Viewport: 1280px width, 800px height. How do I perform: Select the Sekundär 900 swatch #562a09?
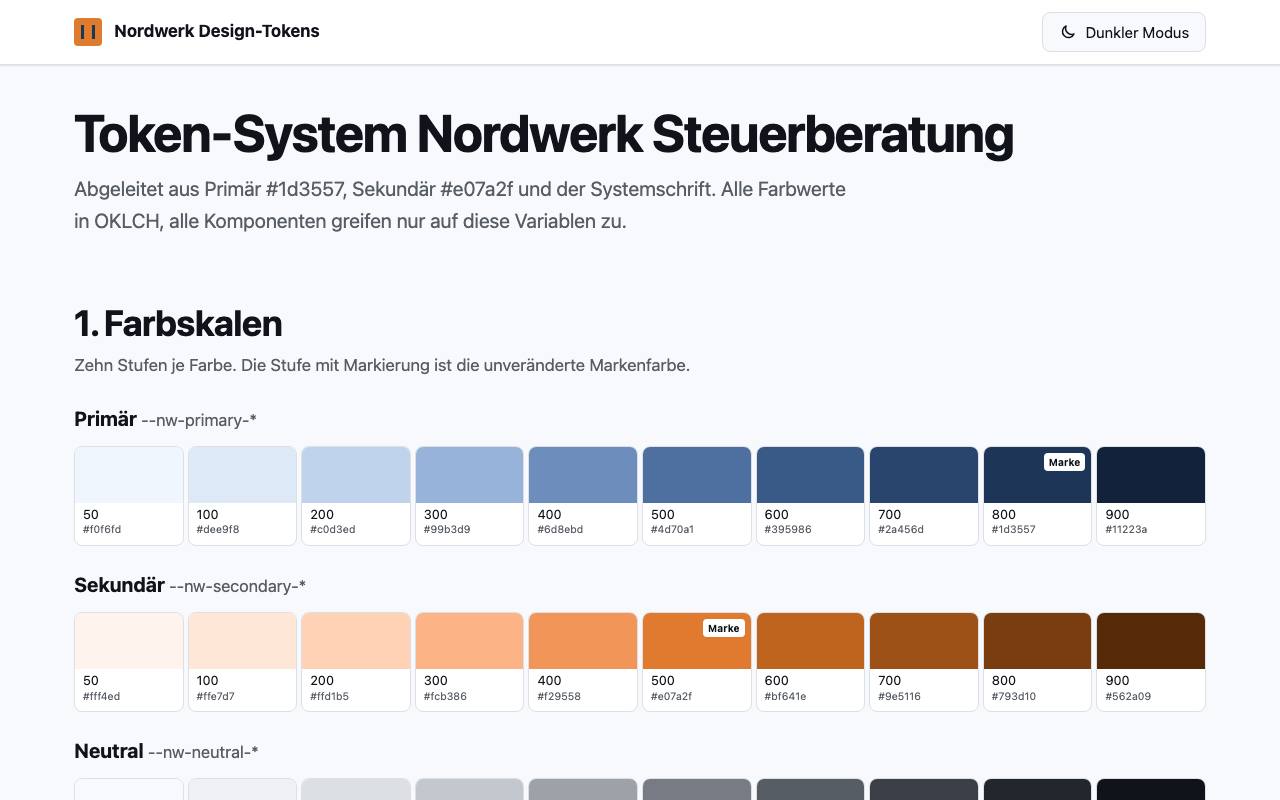[1151, 662]
